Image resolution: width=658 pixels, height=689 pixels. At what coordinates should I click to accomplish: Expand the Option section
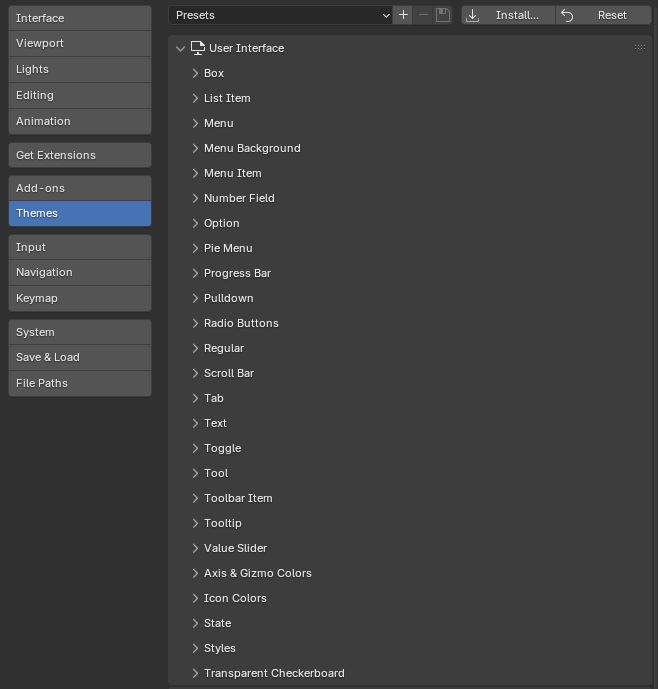click(195, 224)
